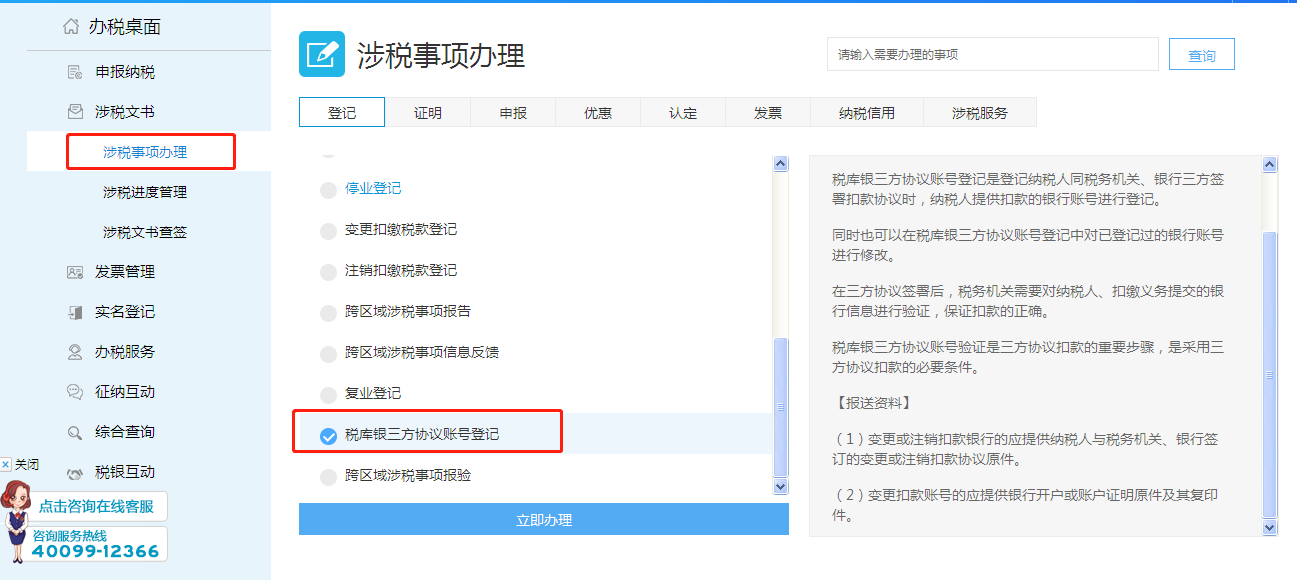Click the 发票管理 sidebar icon
Viewport: 1297px width, 580px height.
[75, 272]
